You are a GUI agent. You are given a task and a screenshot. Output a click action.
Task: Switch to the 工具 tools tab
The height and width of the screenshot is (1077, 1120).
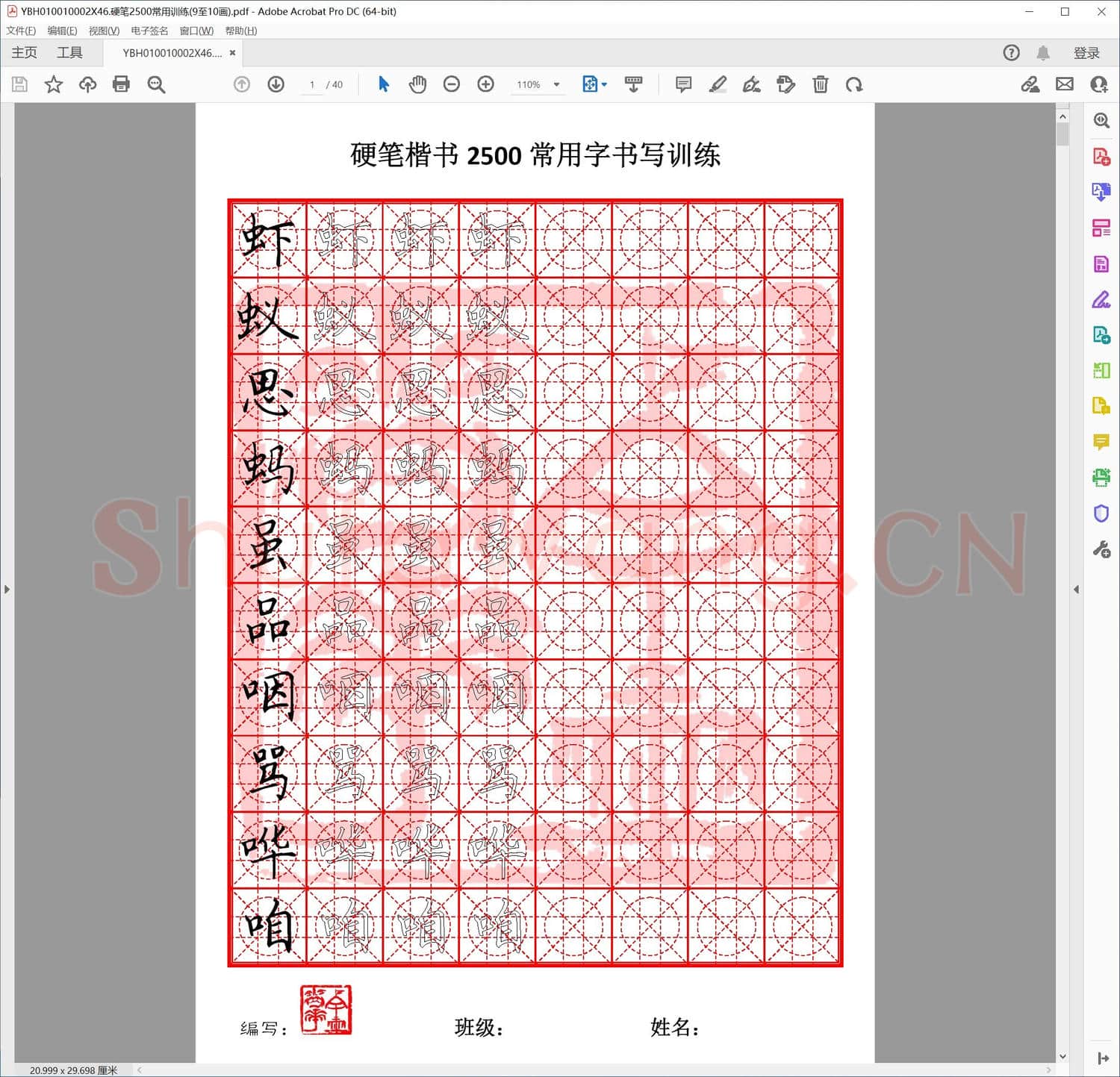[69, 52]
